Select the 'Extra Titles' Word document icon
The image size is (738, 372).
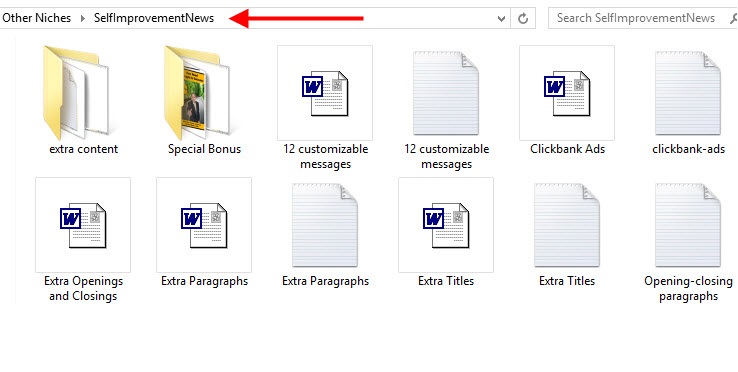(x=446, y=225)
